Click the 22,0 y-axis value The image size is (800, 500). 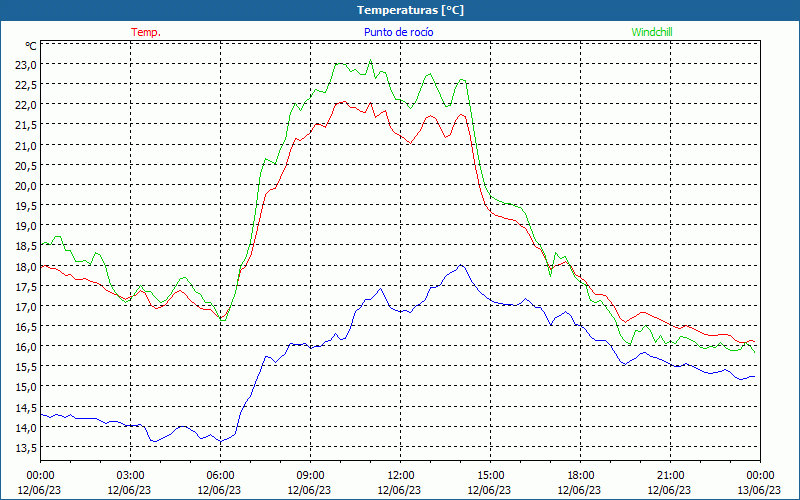(x=27, y=105)
